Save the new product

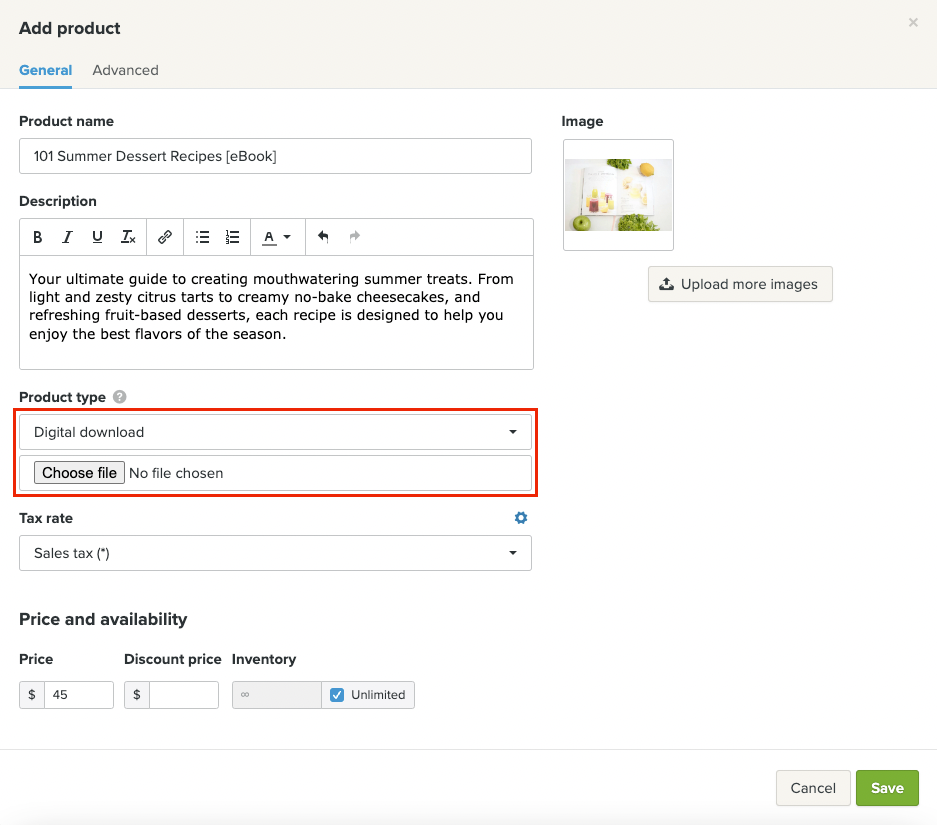(887, 788)
